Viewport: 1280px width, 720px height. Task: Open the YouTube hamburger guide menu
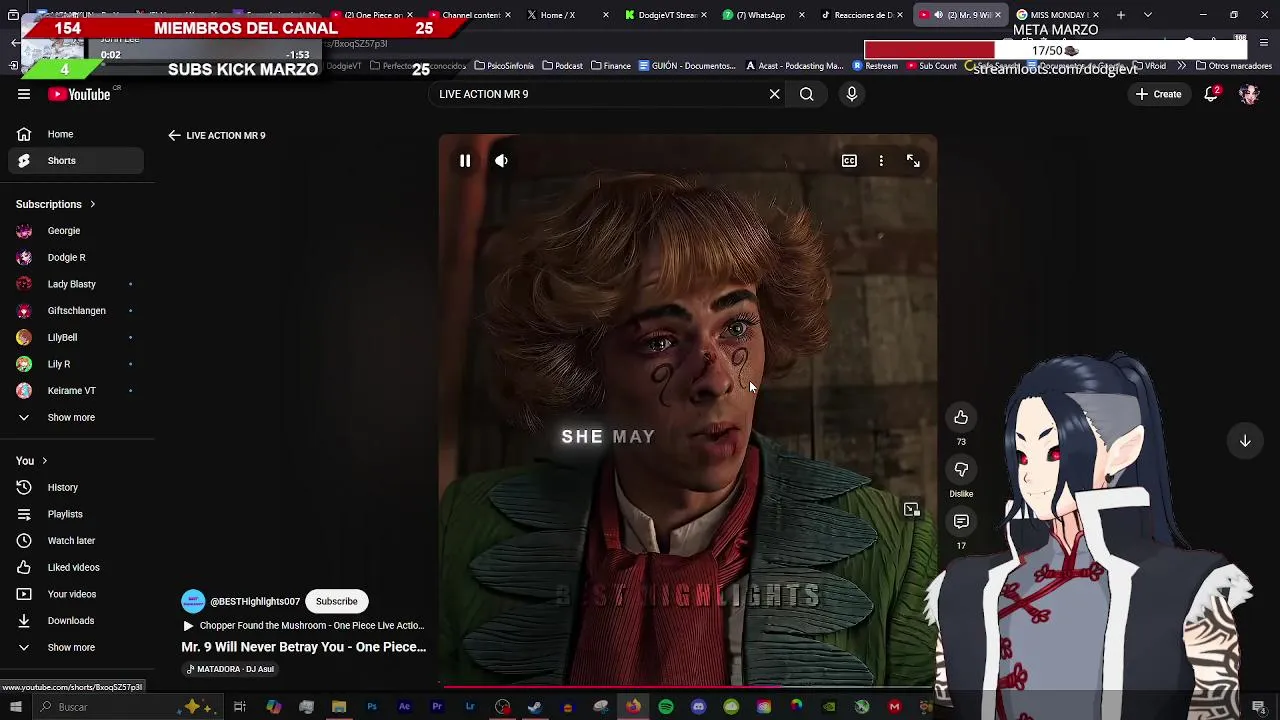pyautogui.click(x=24, y=94)
